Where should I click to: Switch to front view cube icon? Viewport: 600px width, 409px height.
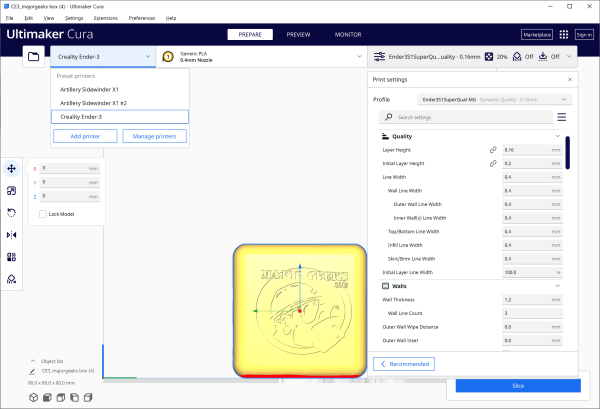click(x=47, y=398)
